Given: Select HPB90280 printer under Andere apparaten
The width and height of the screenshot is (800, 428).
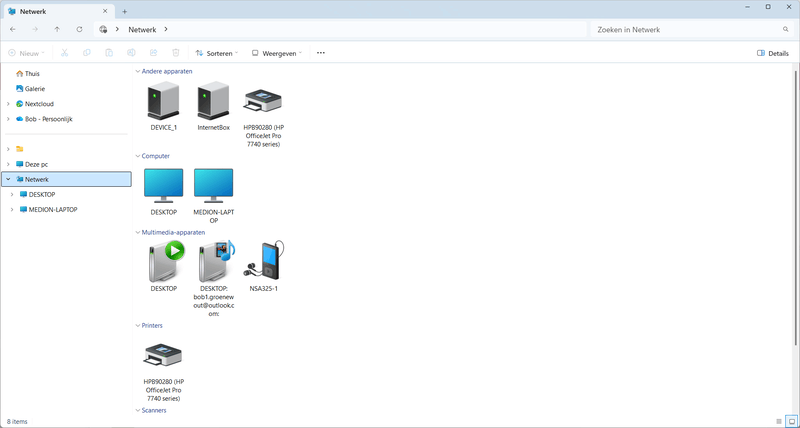Looking at the screenshot, I should (263, 101).
